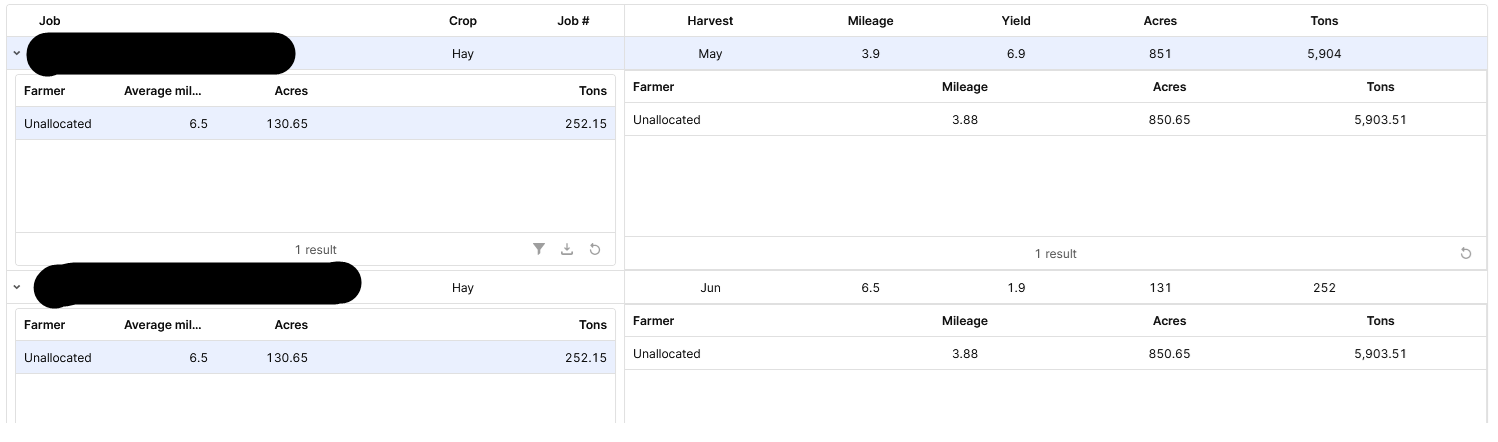The image size is (1498, 442).
Task: Click the filter funnel icon in table footer
Action: tap(539, 249)
